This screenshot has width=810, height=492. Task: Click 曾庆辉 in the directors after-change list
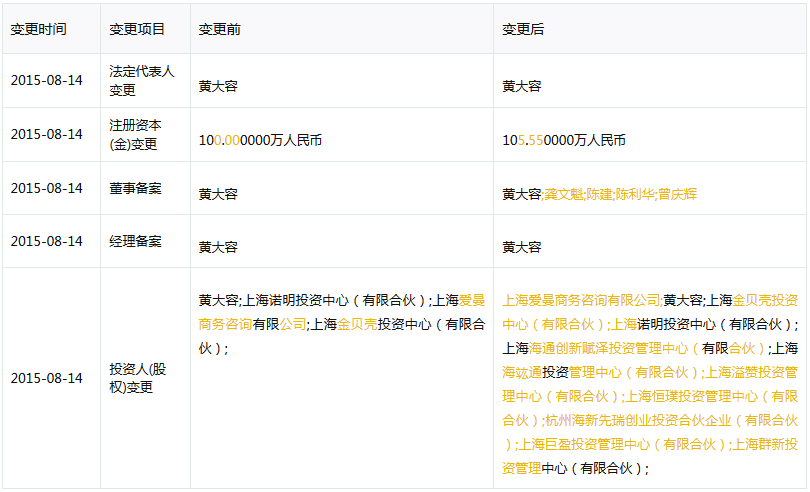click(677, 194)
